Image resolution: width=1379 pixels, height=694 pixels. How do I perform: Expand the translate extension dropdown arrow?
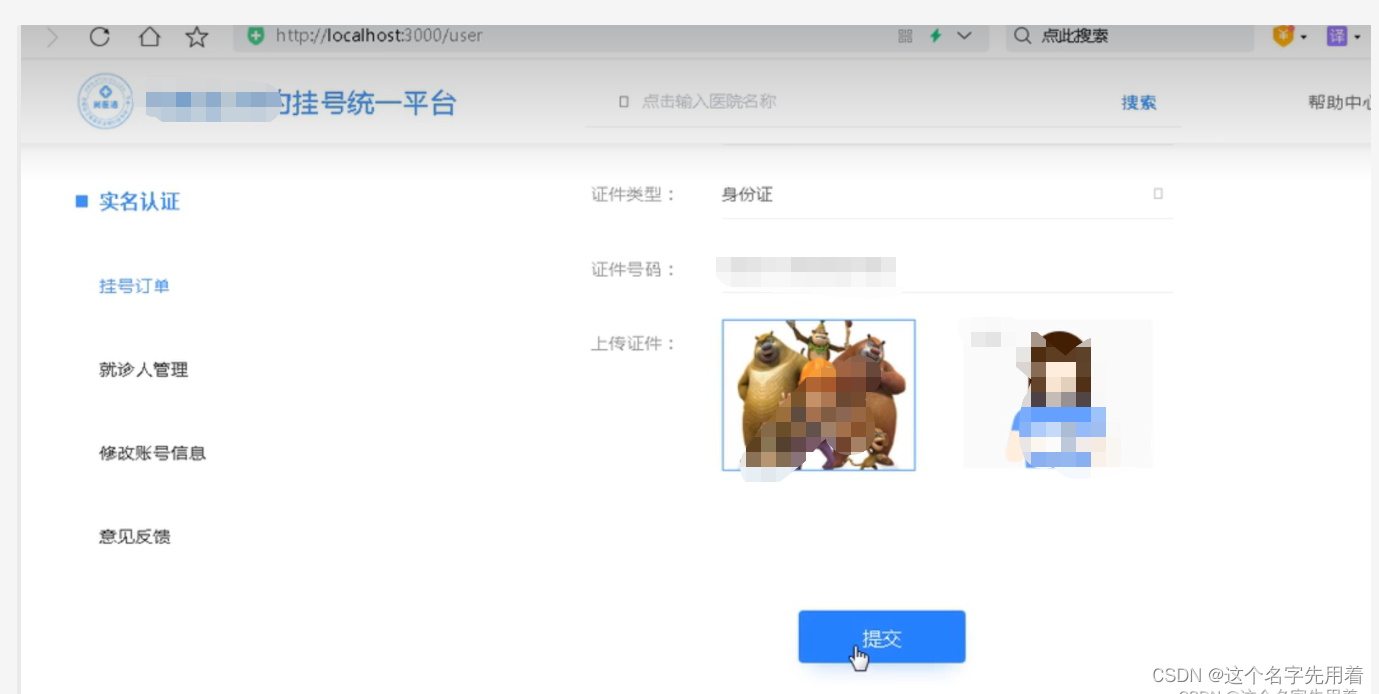coord(1357,37)
